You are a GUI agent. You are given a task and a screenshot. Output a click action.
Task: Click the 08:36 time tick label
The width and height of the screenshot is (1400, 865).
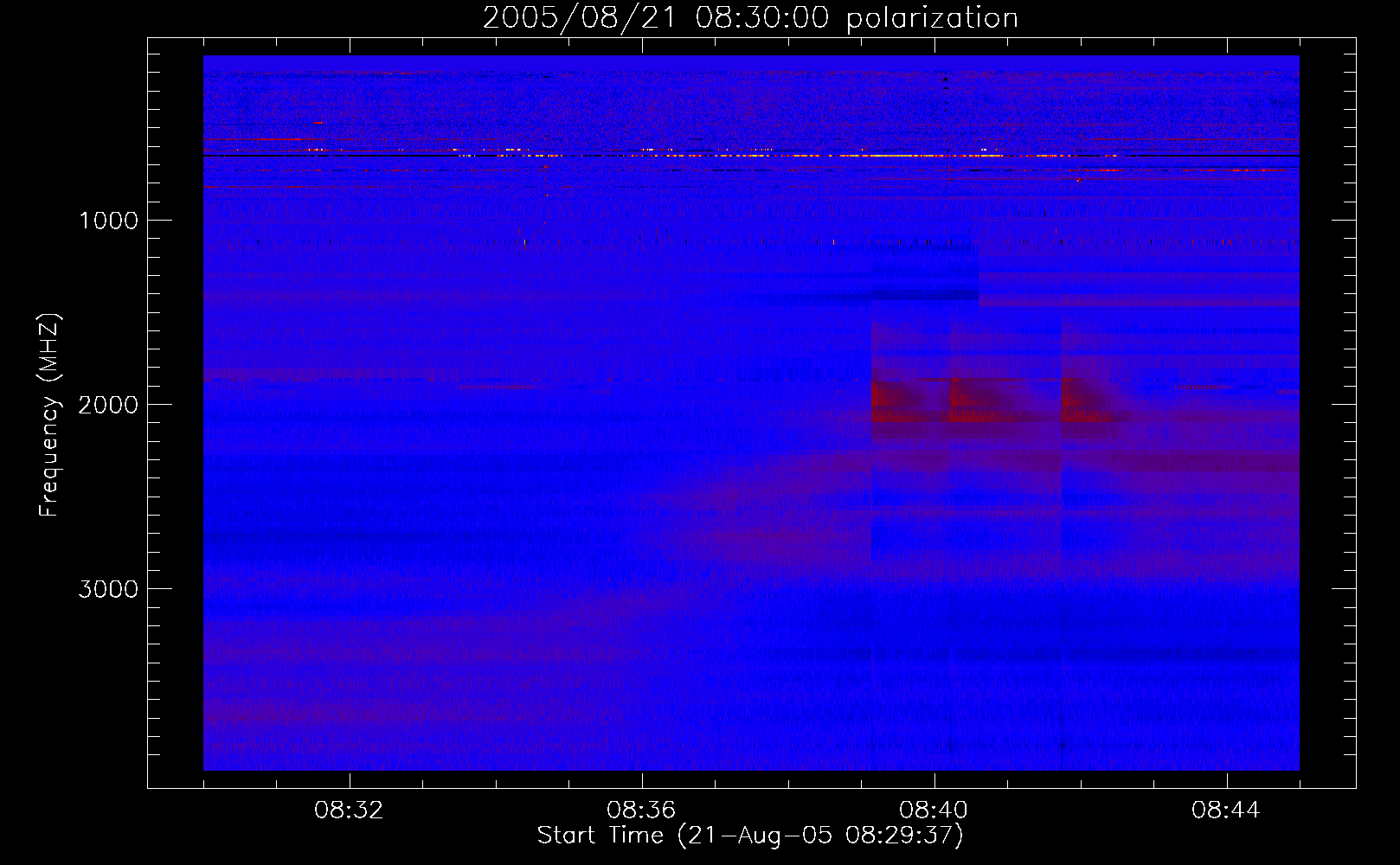[641, 811]
